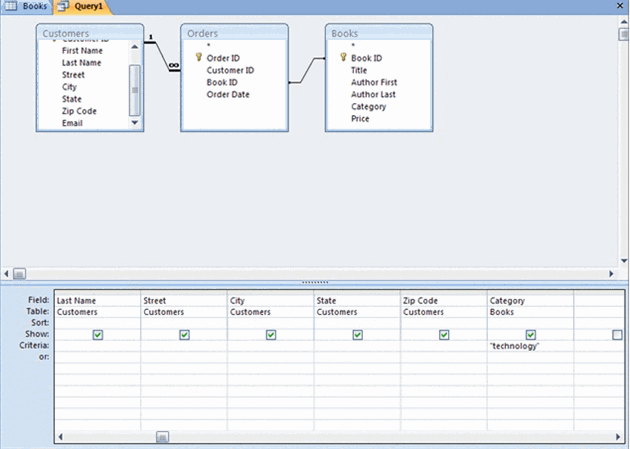Click the one-to-many Customers-Orders join line
This screenshot has height=449, width=630.
pos(162,57)
